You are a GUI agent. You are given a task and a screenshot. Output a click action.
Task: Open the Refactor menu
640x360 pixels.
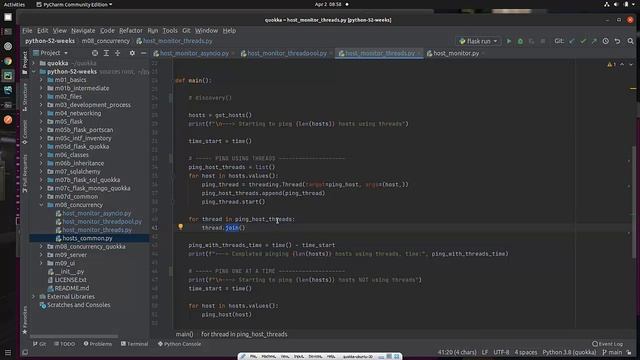coord(131,31)
